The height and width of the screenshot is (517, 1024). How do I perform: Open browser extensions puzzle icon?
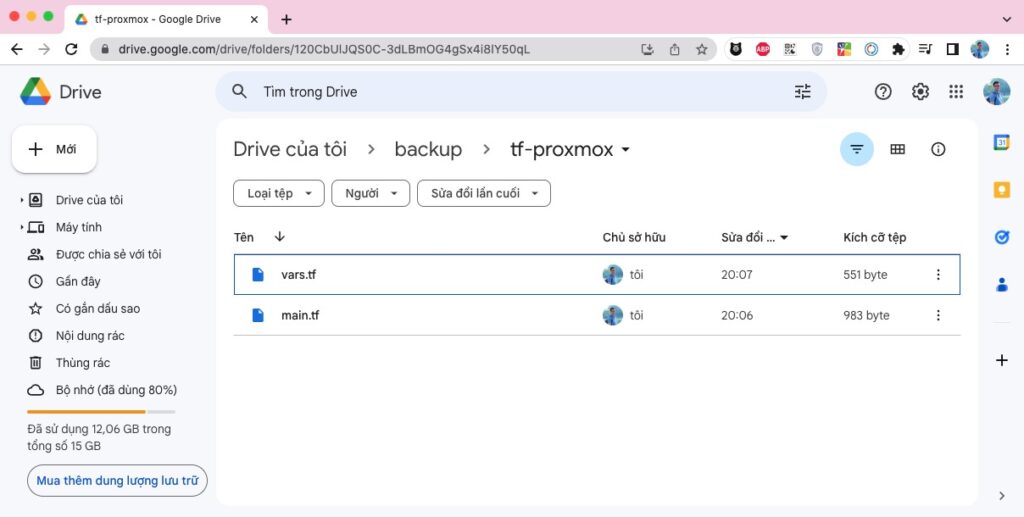tap(899, 50)
